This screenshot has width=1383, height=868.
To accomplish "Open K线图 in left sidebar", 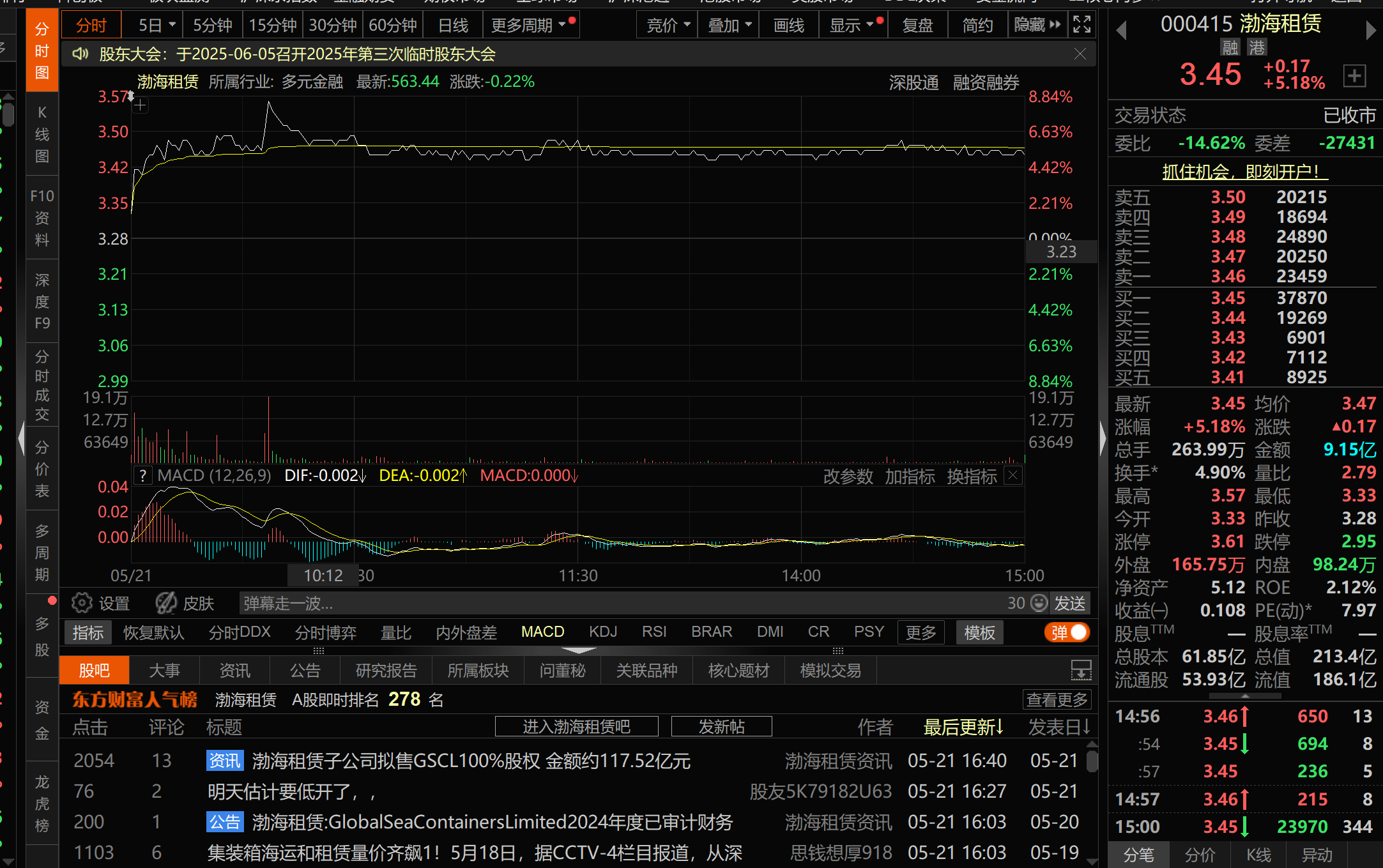I will tap(42, 134).
